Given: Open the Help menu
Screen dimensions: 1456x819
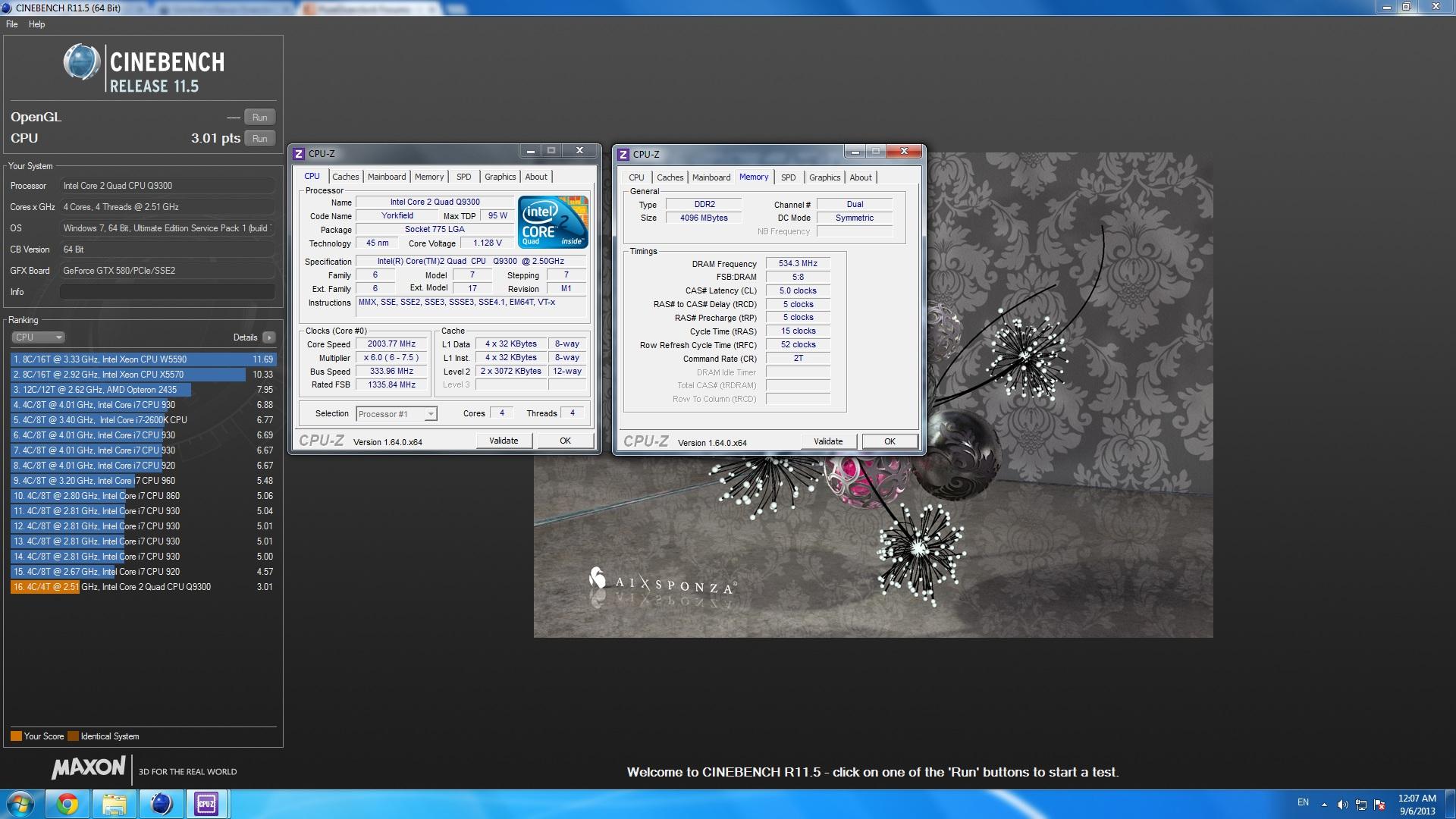Looking at the screenshot, I should pyautogui.click(x=36, y=24).
